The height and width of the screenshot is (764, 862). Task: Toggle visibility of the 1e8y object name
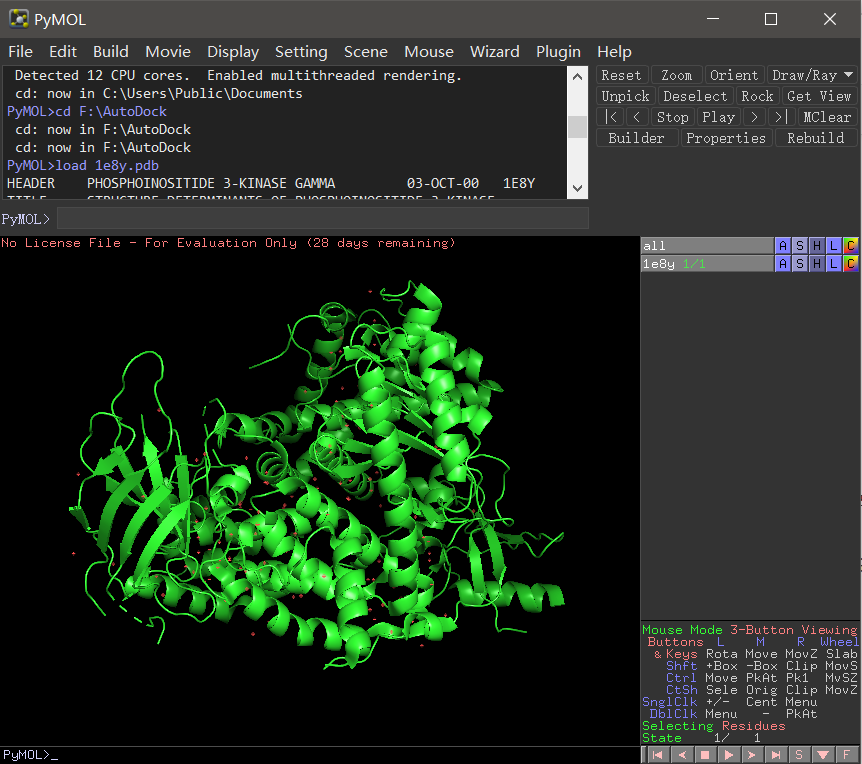tap(708, 264)
